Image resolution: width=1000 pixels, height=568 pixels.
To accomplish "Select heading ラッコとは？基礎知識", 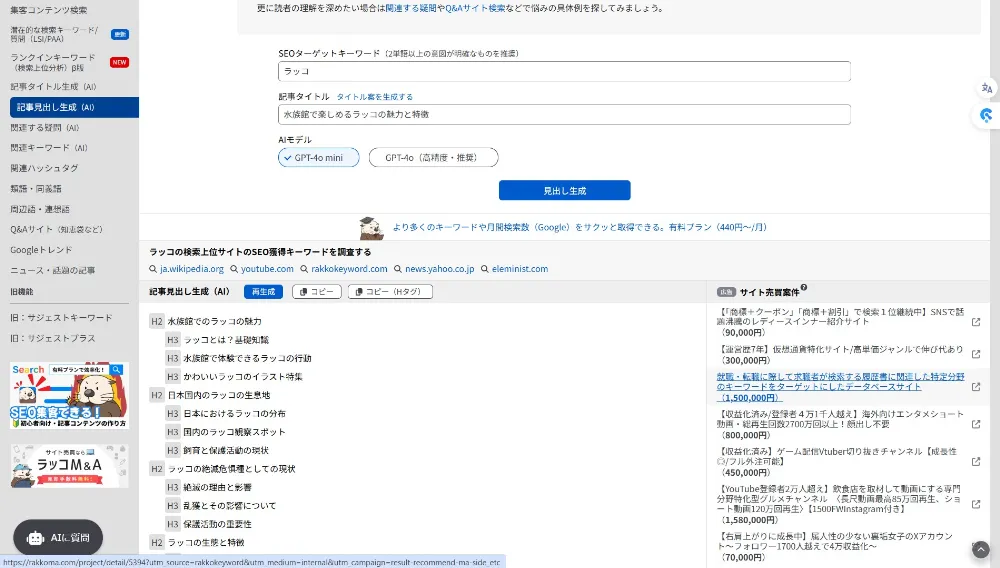I will coord(226,340).
